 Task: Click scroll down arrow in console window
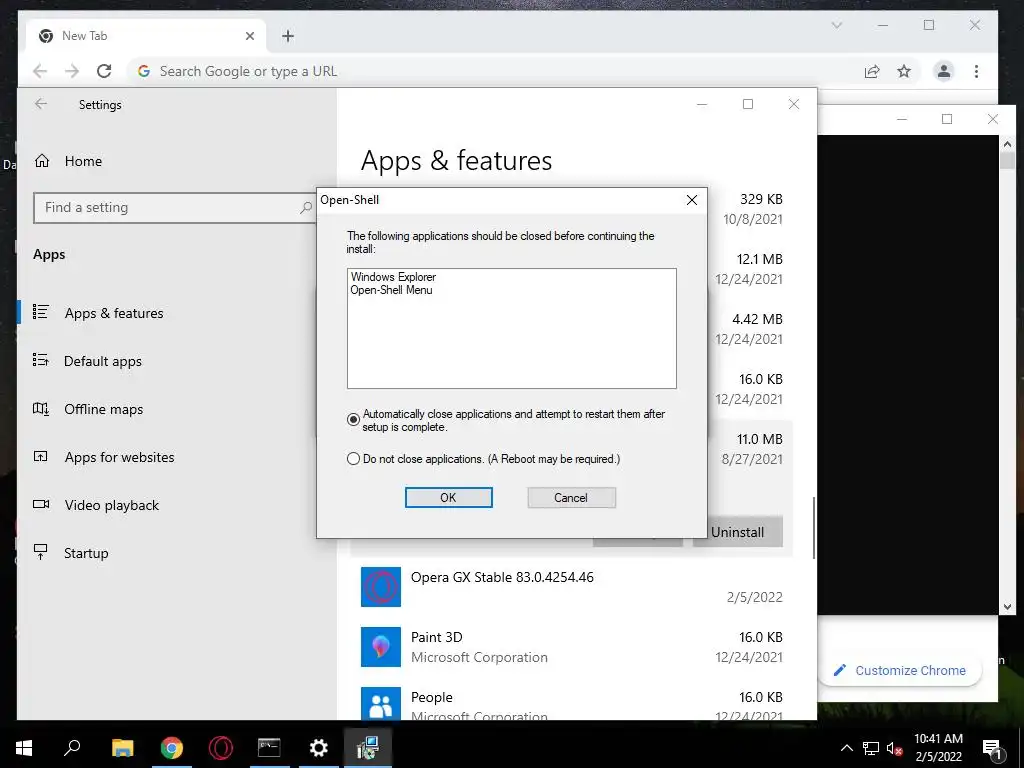pyautogui.click(x=1007, y=607)
